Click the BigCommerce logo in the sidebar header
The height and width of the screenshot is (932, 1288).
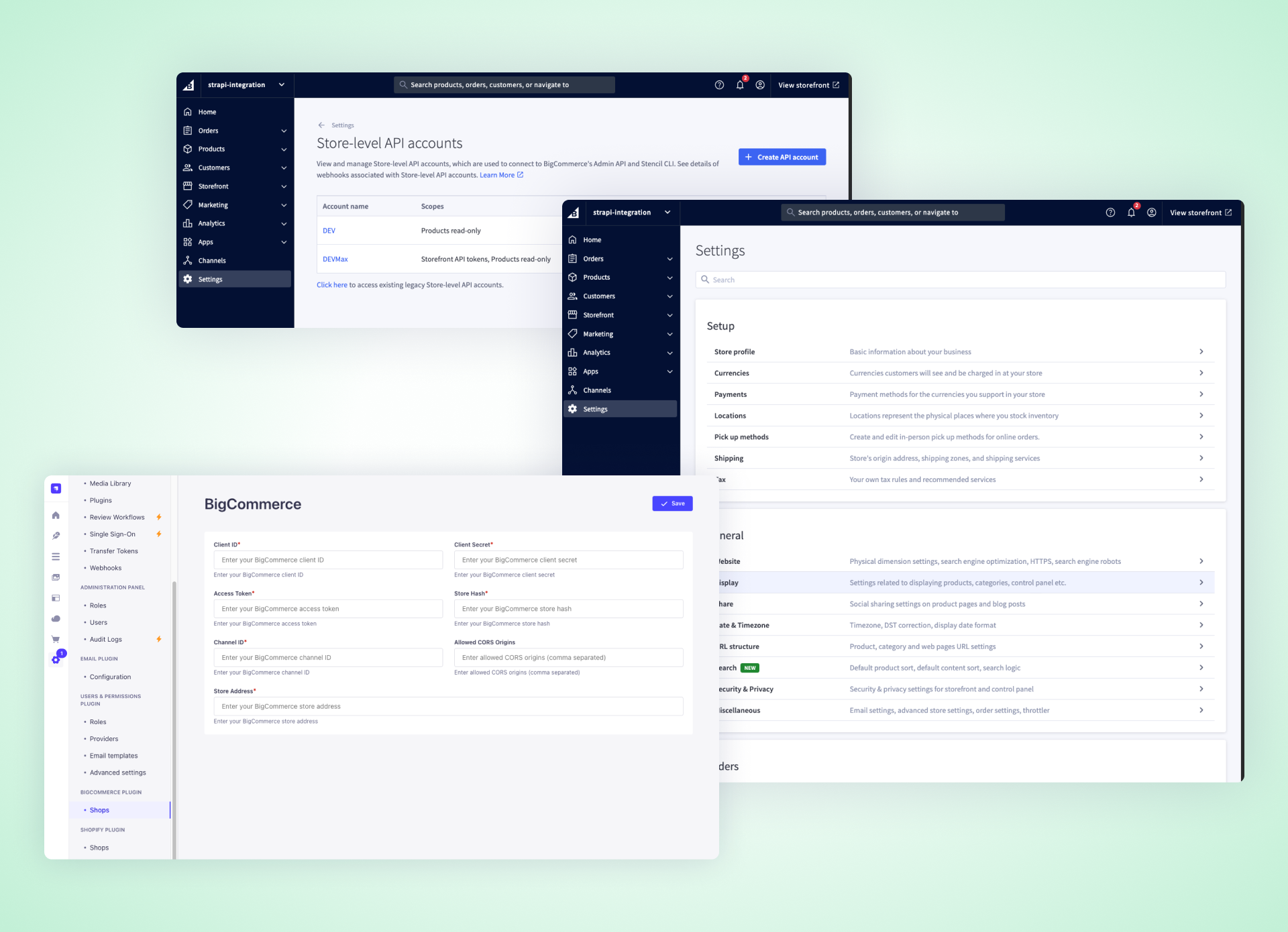tap(574, 212)
